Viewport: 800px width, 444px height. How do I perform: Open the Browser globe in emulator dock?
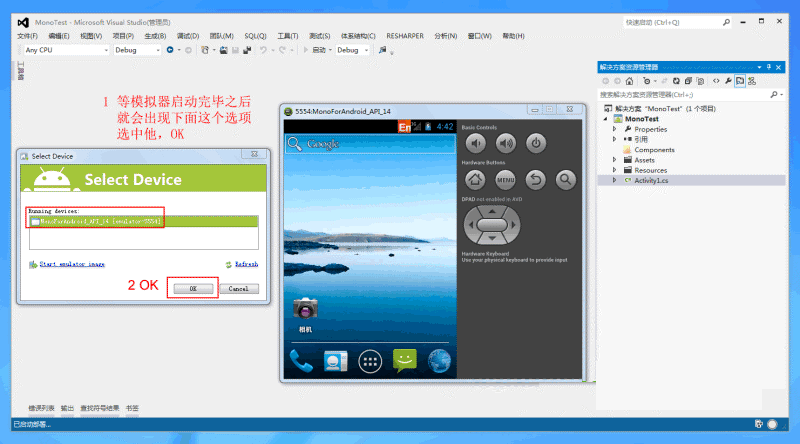pos(439,361)
